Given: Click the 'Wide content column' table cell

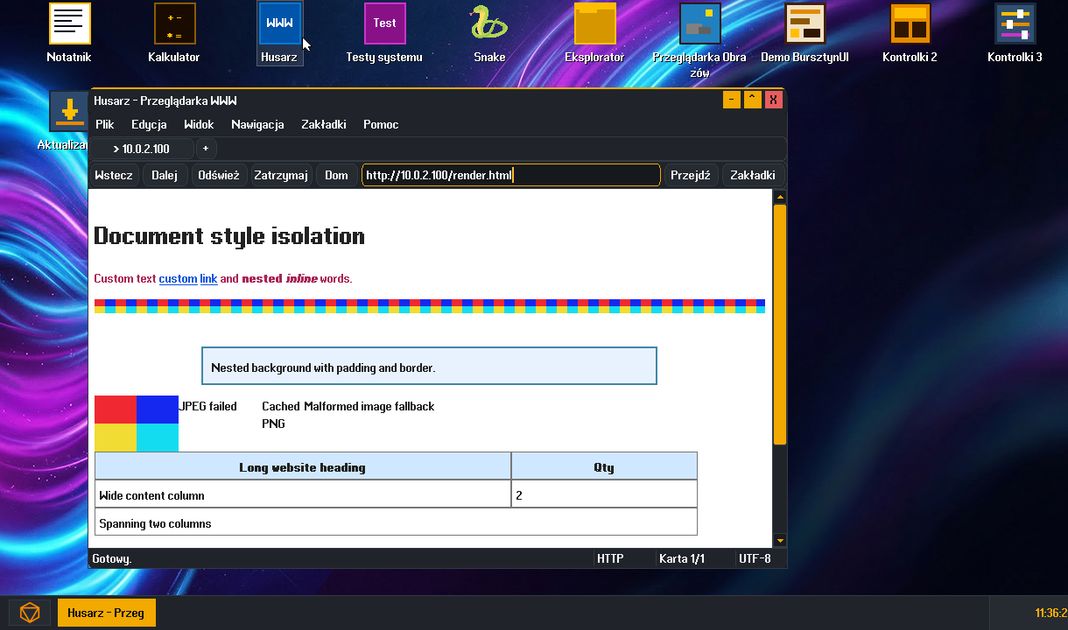Looking at the screenshot, I should click(x=303, y=495).
